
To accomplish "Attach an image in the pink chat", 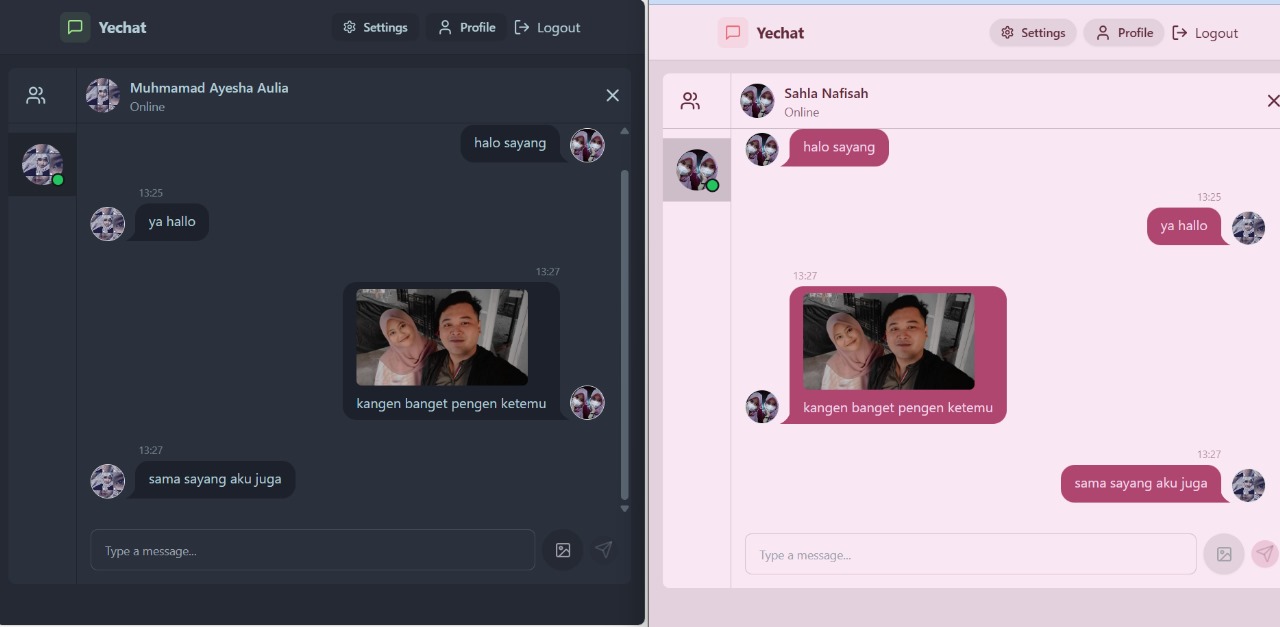I will pyautogui.click(x=1223, y=554).
